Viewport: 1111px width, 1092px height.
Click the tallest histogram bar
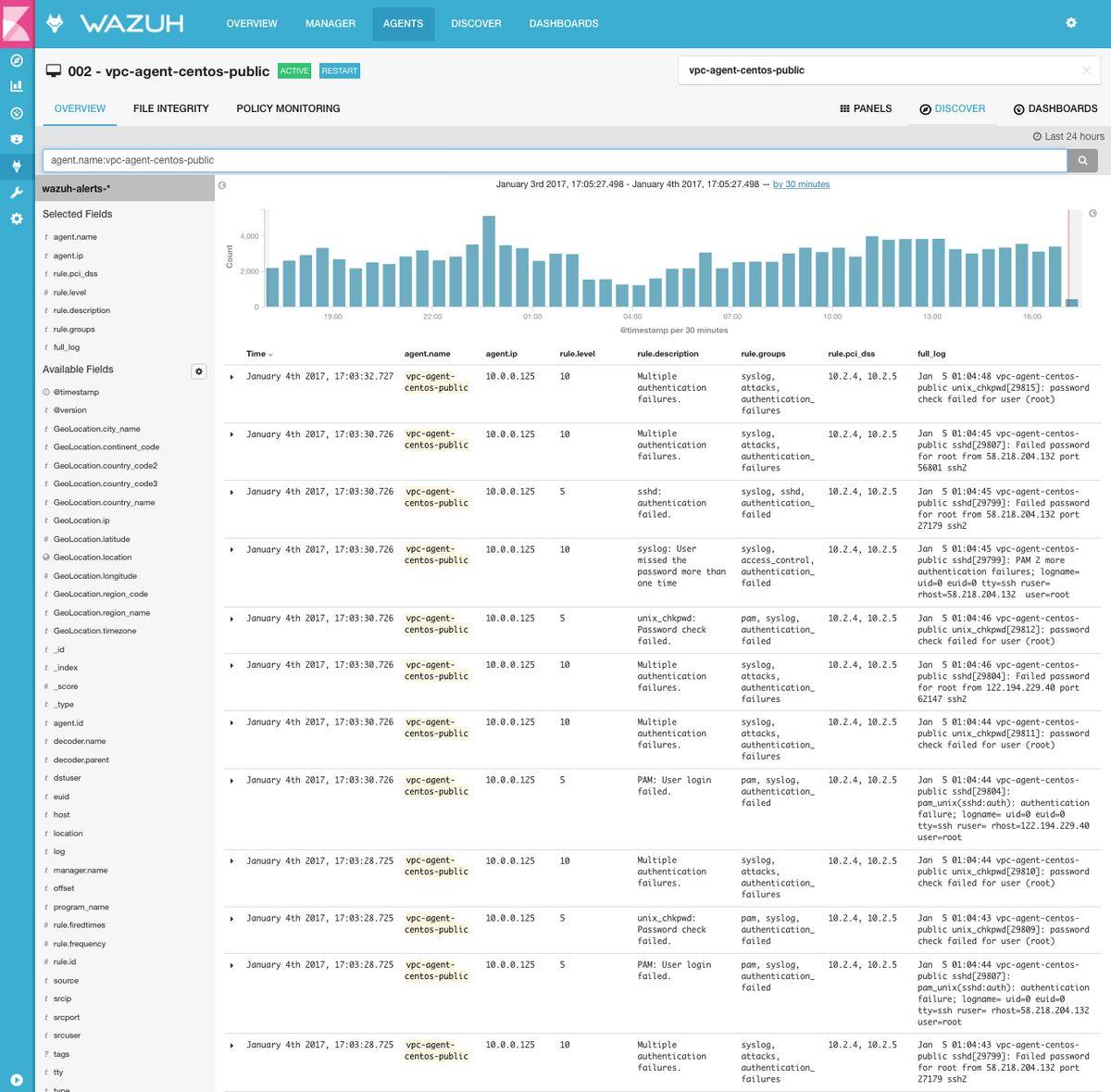(x=489, y=261)
